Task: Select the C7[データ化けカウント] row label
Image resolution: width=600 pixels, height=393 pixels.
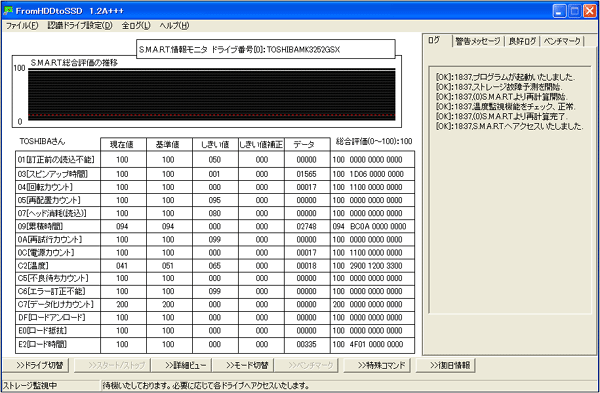Action: point(55,304)
